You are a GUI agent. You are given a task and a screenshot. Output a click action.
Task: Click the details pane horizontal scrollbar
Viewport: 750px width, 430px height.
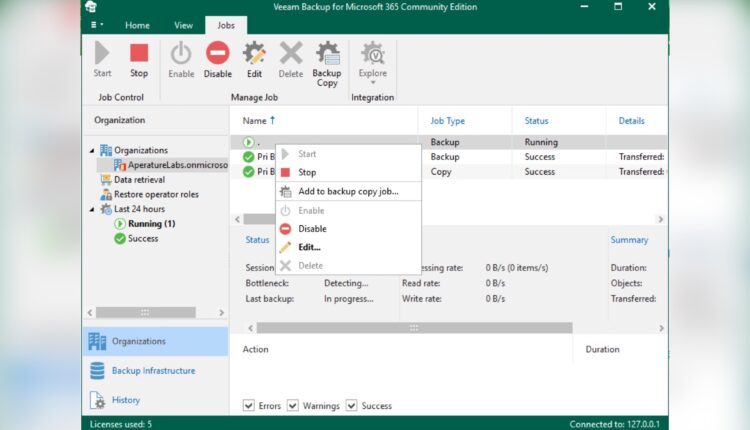(x=414, y=328)
